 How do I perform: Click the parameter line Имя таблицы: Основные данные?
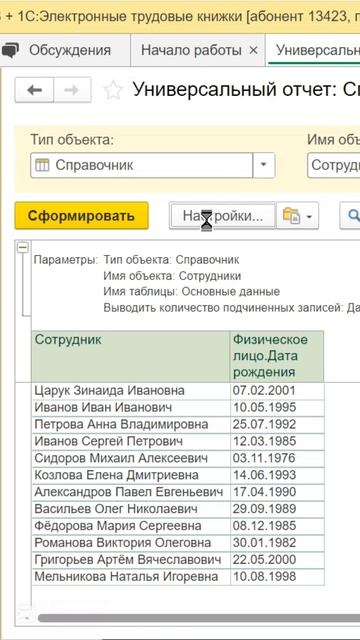point(191,292)
